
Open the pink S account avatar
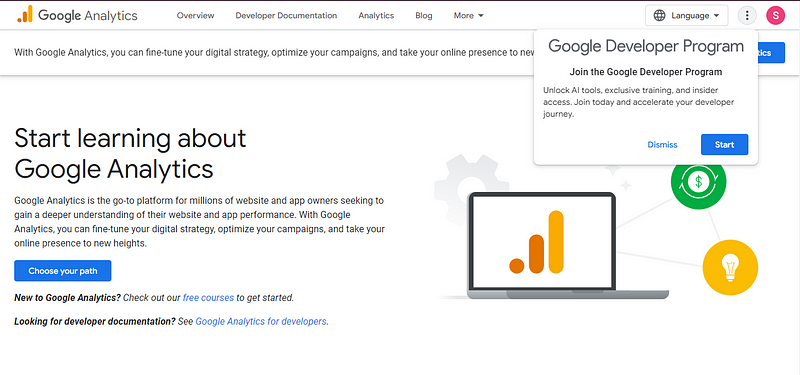point(775,16)
